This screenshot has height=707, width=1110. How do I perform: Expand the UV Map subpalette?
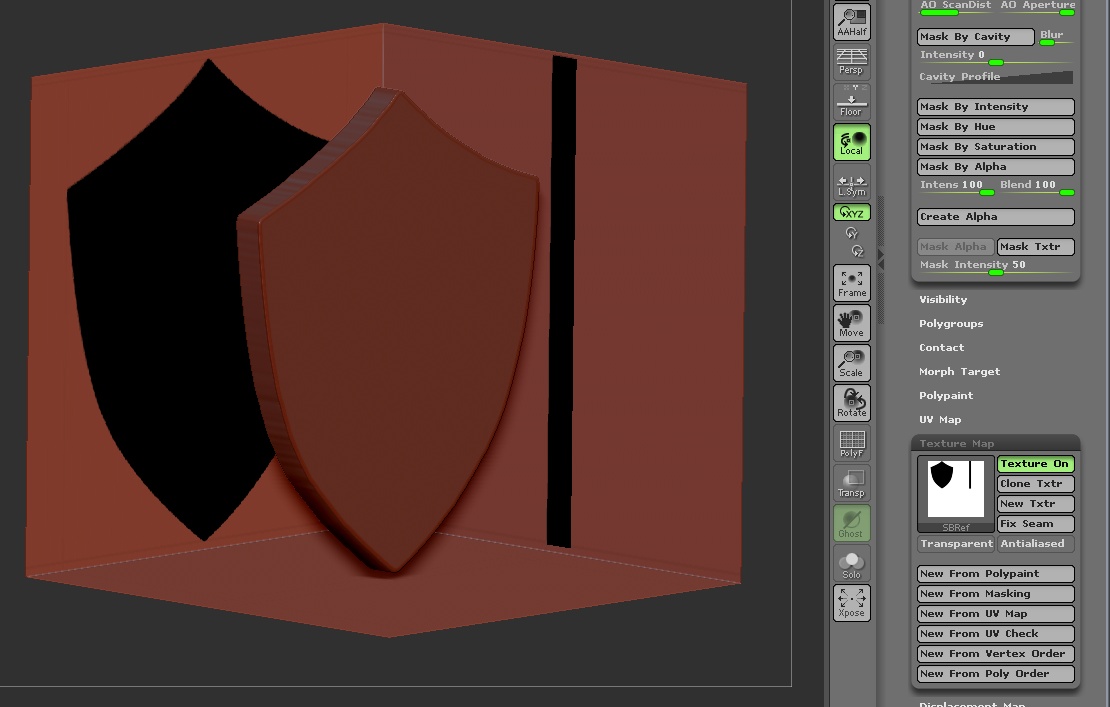click(940, 420)
